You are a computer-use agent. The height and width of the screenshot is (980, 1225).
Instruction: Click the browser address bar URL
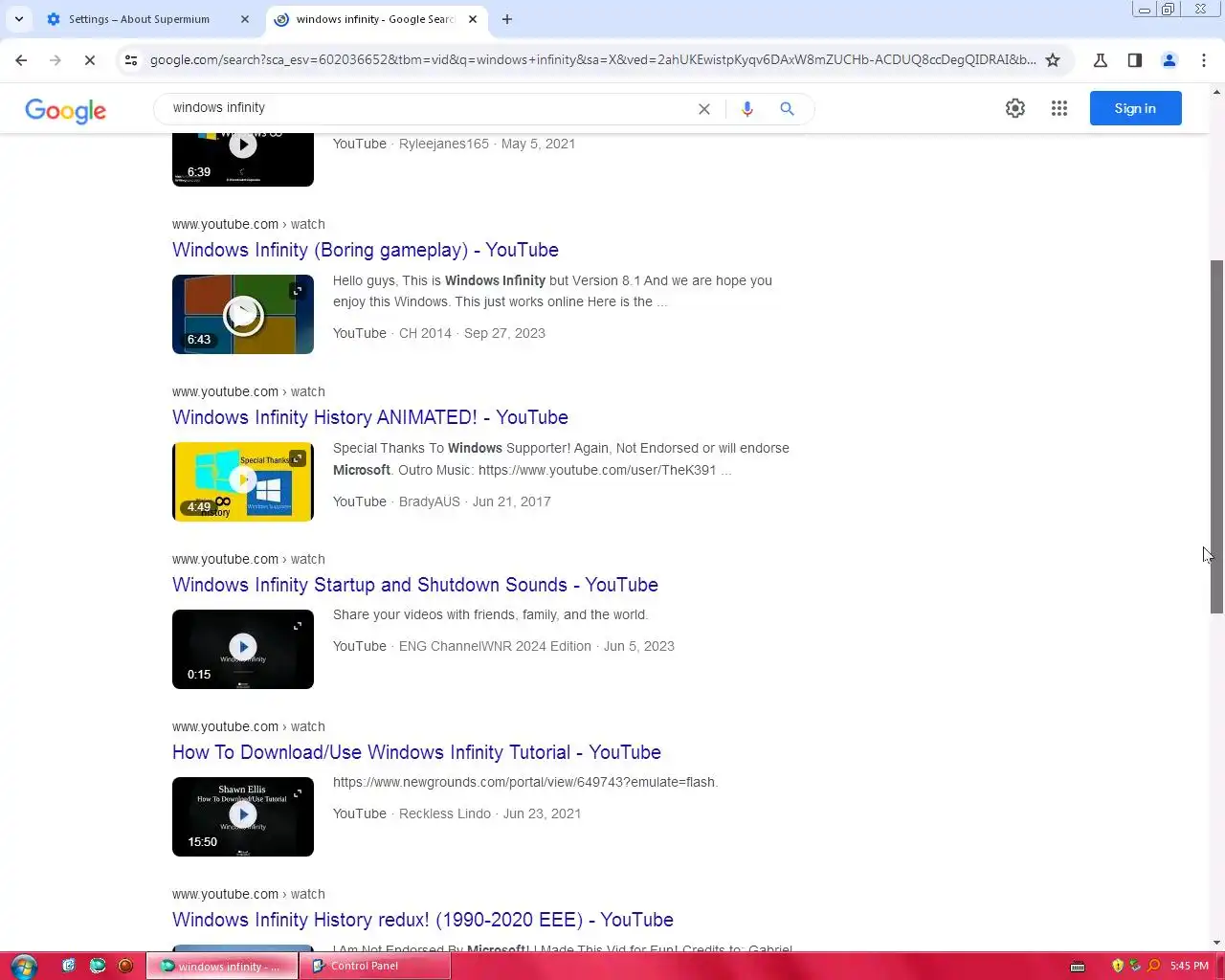pyautogui.click(x=592, y=60)
